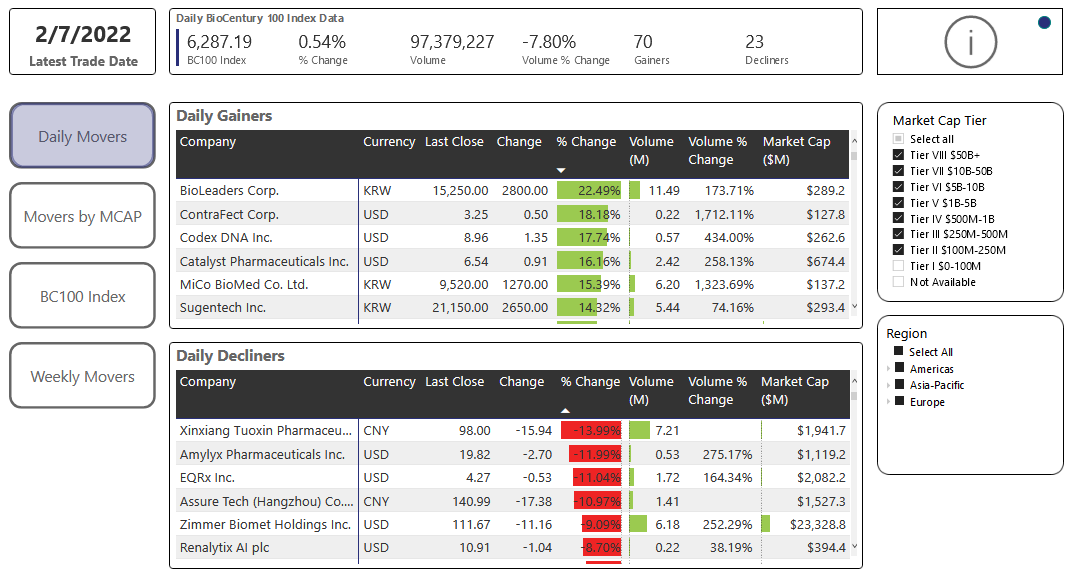
Task: Sort Daily Decliners by Currency column
Action: [x=389, y=382]
